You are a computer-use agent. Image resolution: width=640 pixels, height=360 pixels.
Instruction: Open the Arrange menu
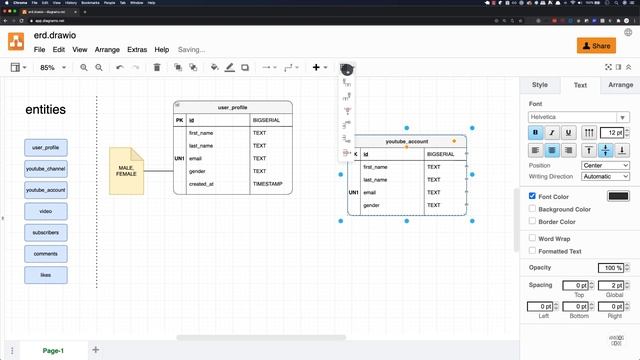pyautogui.click(x=107, y=50)
